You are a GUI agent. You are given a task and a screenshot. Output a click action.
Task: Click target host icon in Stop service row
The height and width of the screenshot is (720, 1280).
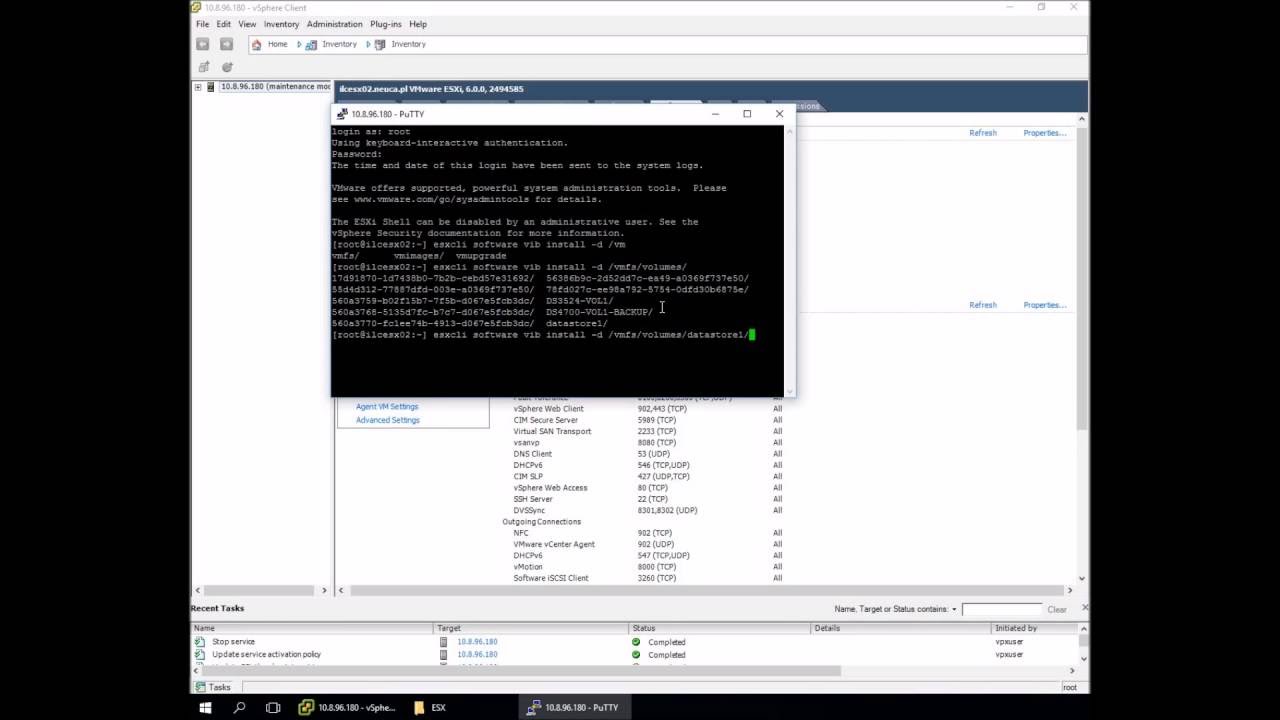(x=444, y=642)
